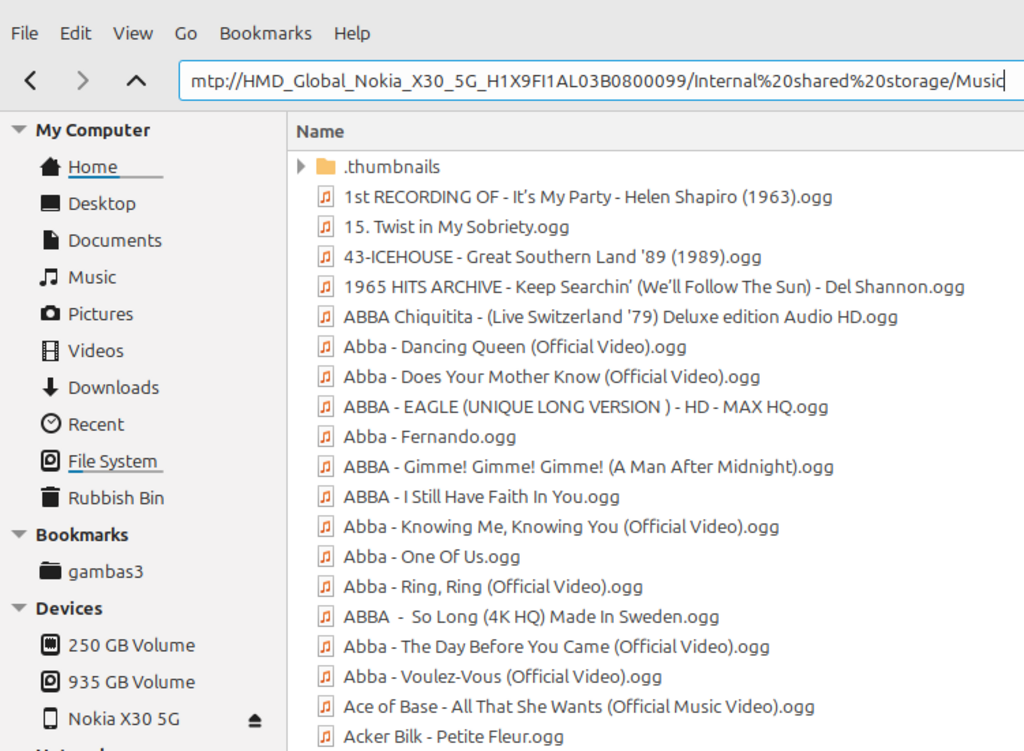Click the Pictures camera icon in sidebar
The image size is (1024, 751).
pyautogui.click(x=50, y=314)
